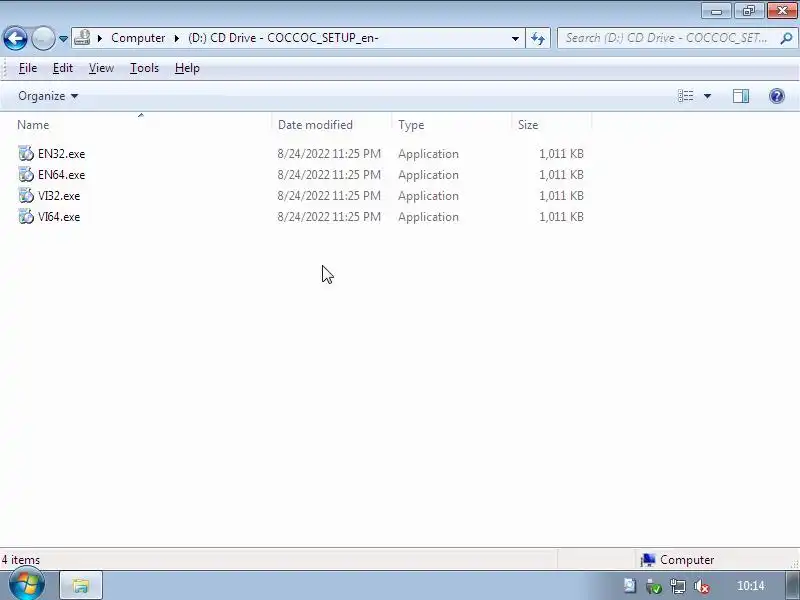Viewport: 800px width, 600px height.
Task: Open the address bar history dropdown
Action: tap(515, 38)
